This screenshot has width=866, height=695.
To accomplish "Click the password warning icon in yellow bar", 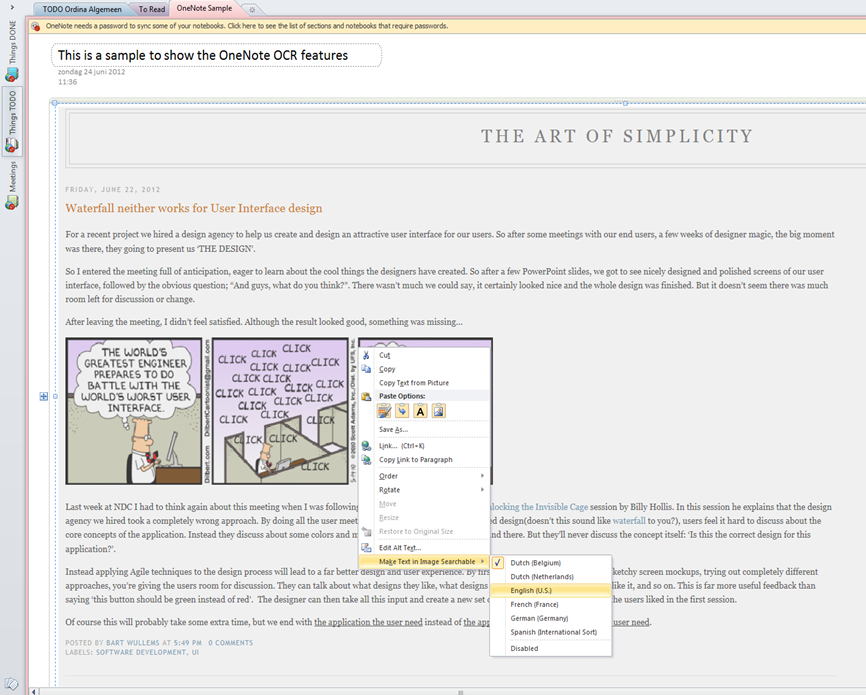I will point(36,26).
